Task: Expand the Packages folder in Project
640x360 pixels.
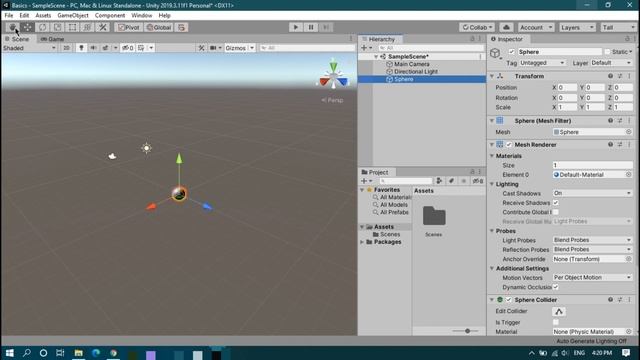Action: click(x=362, y=242)
